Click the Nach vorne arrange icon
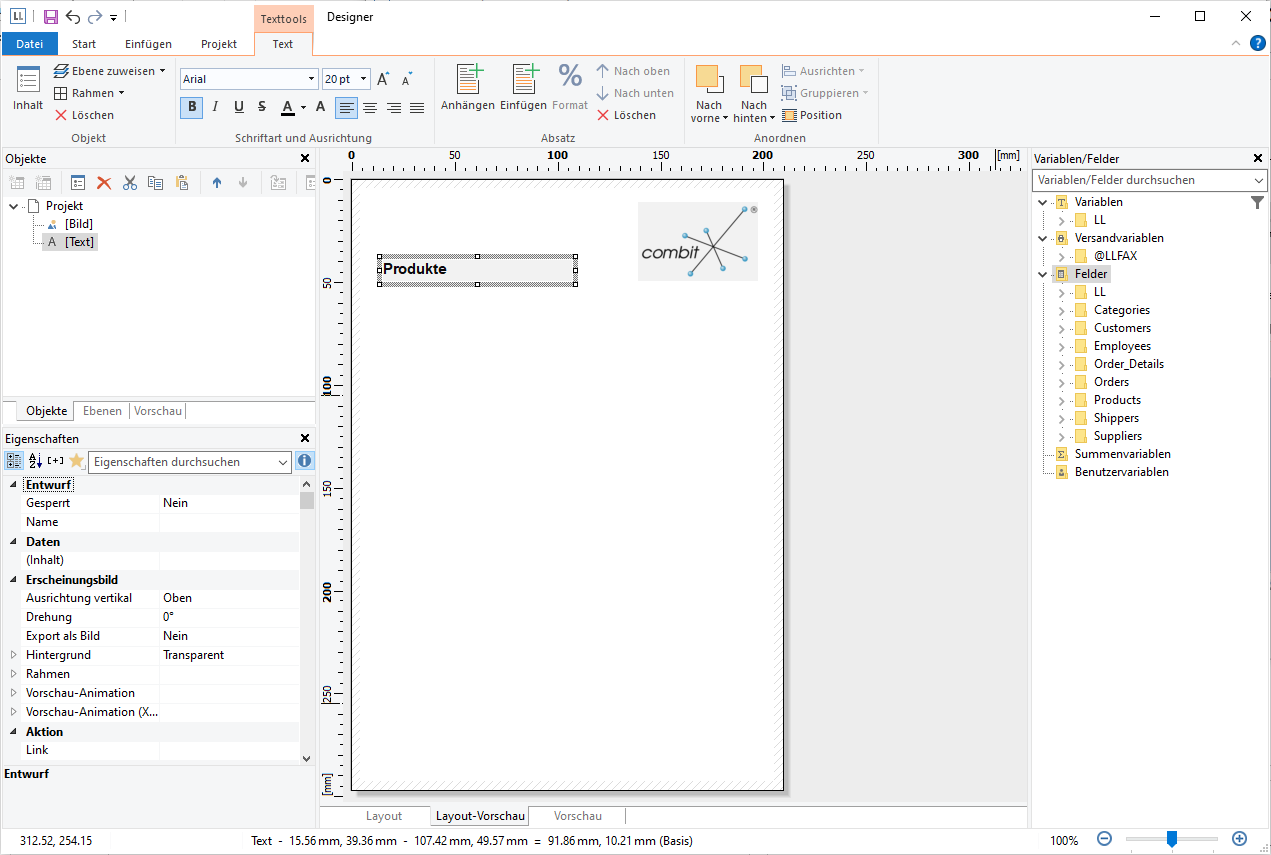Image resolution: width=1271 pixels, height=855 pixels. [x=709, y=80]
